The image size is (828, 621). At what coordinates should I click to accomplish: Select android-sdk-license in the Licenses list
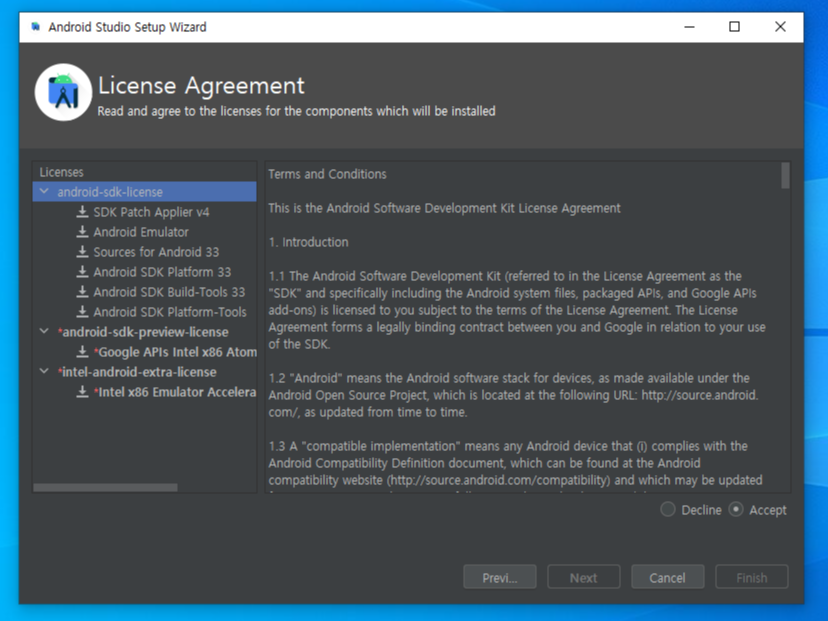145,192
